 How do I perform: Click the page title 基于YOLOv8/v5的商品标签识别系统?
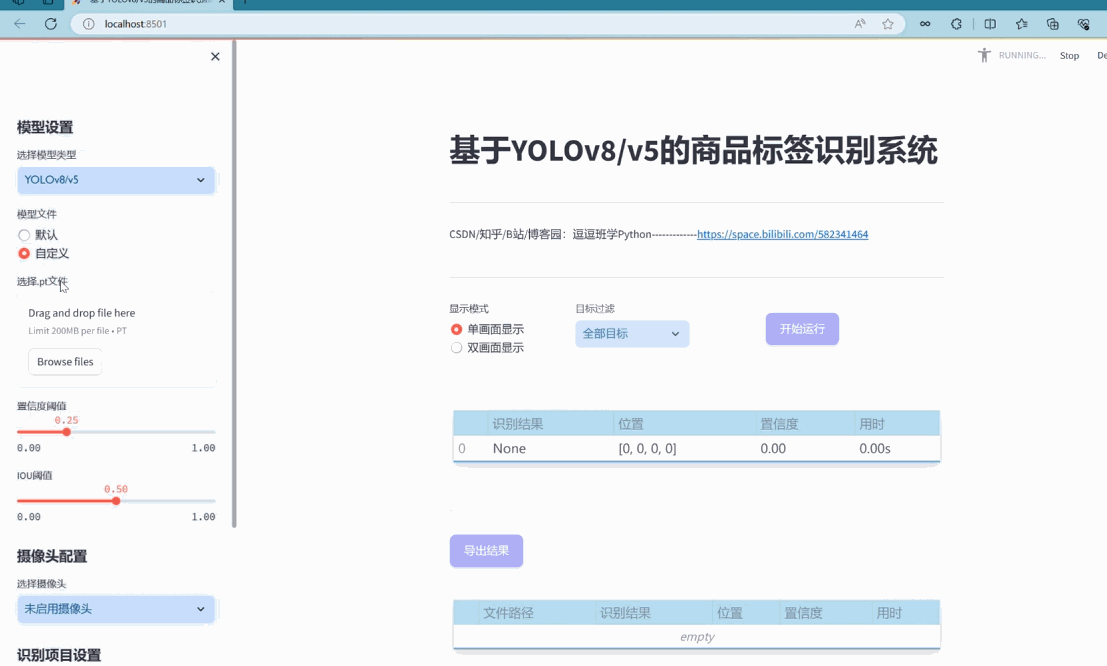click(x=693, y=151)
